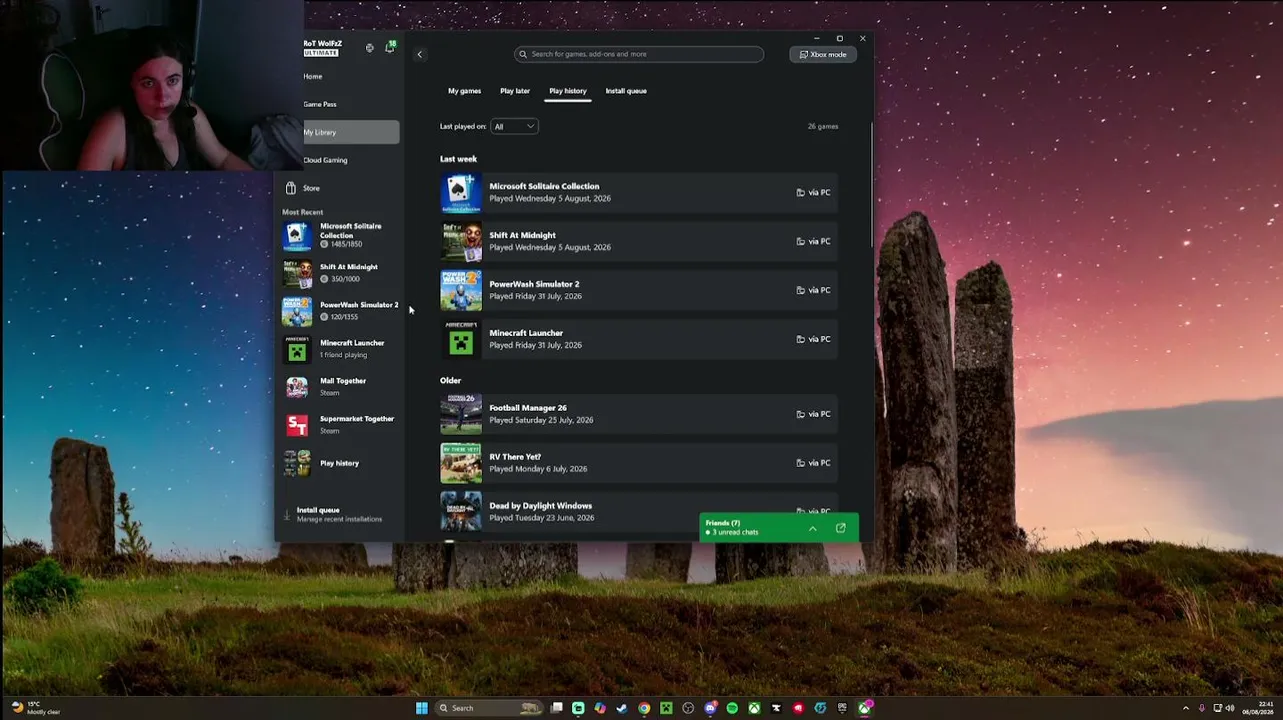This screenshot has height=720, width=1283.
Task: Open RV There Yet? in play history
Action: 638,463
